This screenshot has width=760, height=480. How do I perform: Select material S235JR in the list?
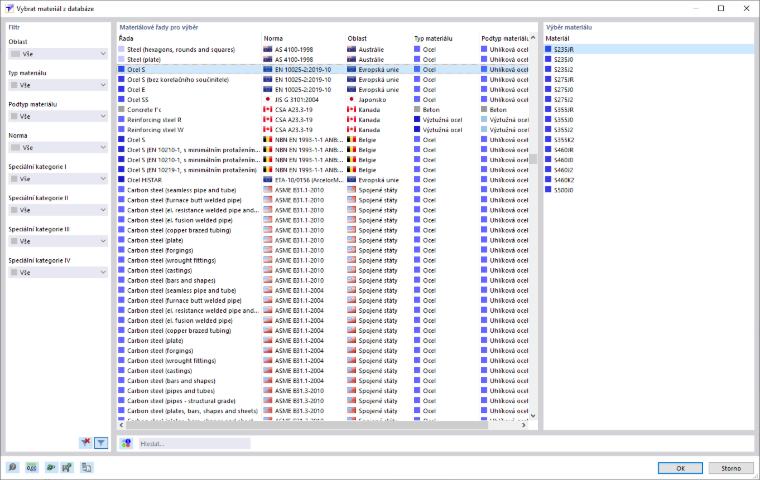pos(649,49)
